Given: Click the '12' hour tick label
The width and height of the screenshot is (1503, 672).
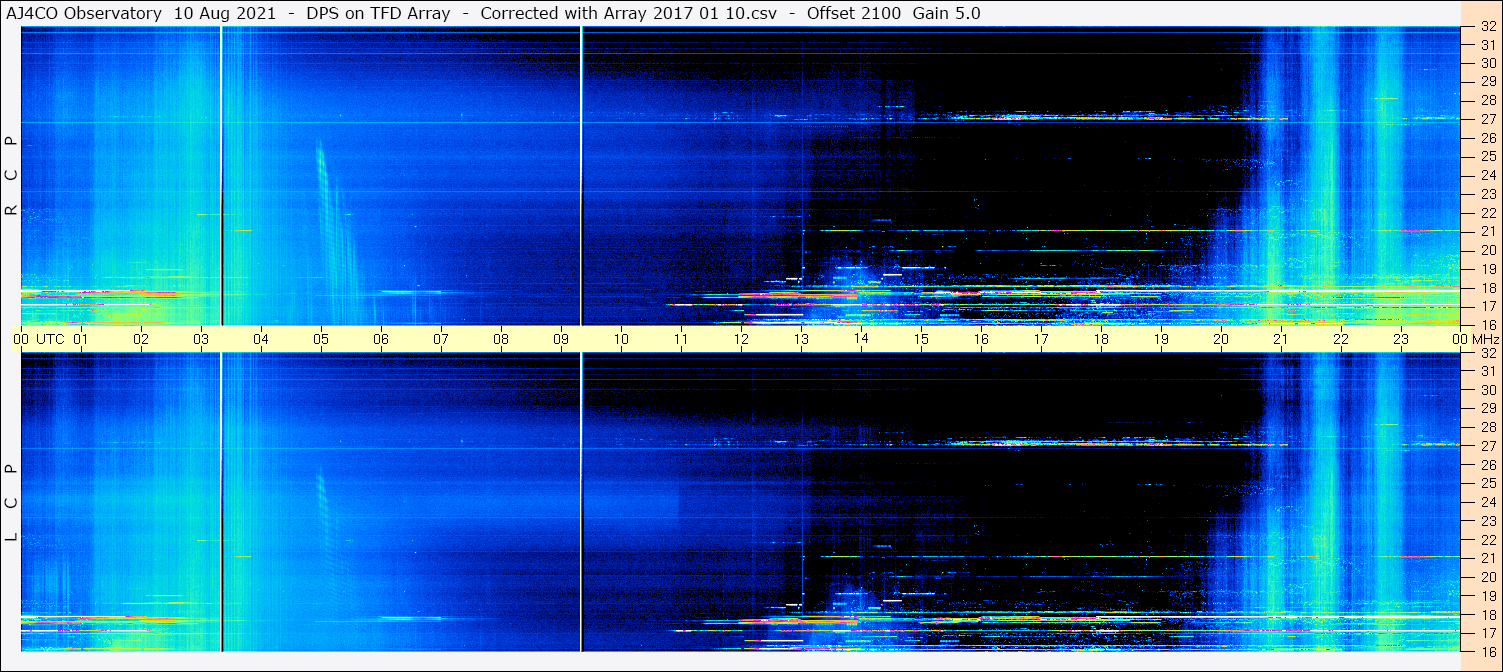Looking at the screenshot, I should pos(741,339).
